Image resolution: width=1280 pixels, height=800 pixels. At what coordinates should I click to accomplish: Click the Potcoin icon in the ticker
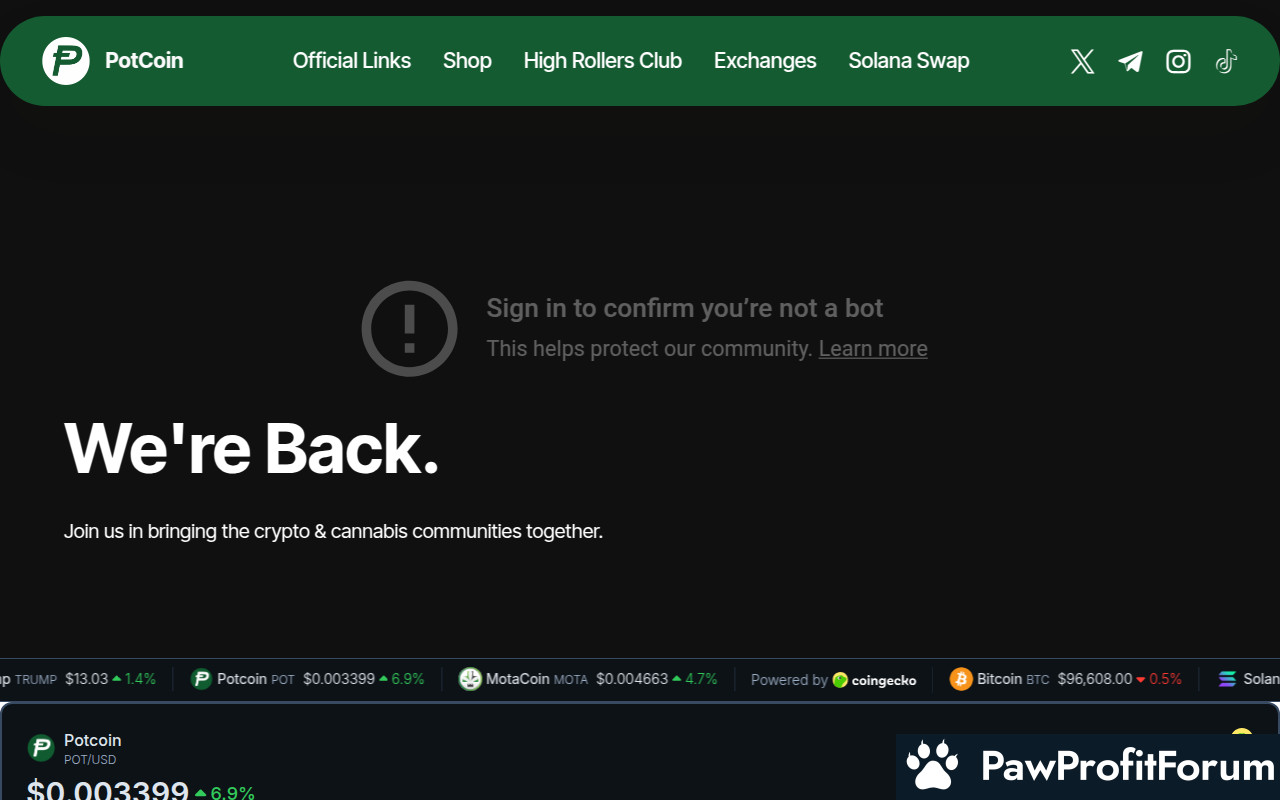(201, 679)
